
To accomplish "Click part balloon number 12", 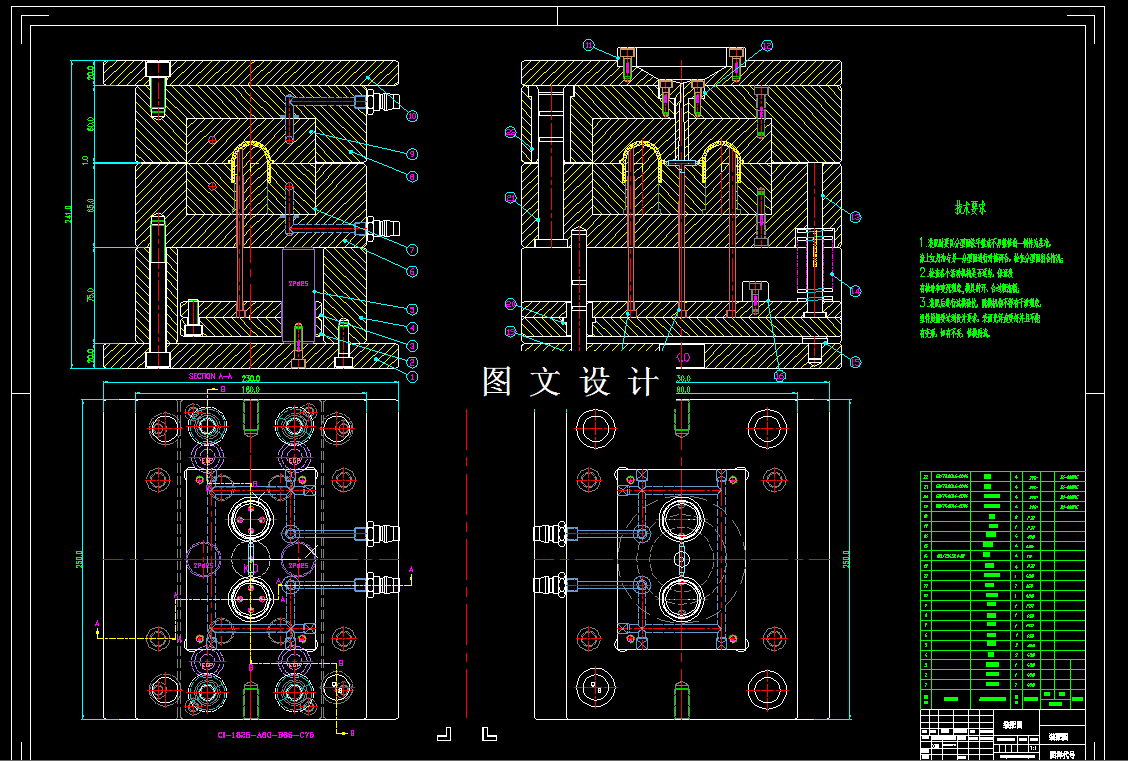I will [767, 45].
